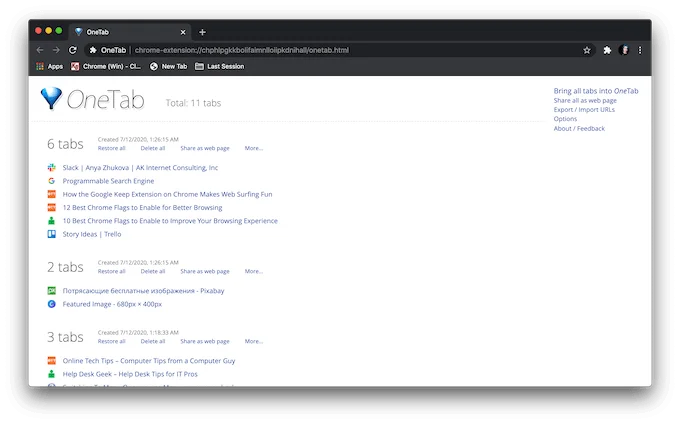Open the Story Ideas | Trello link

92,234
